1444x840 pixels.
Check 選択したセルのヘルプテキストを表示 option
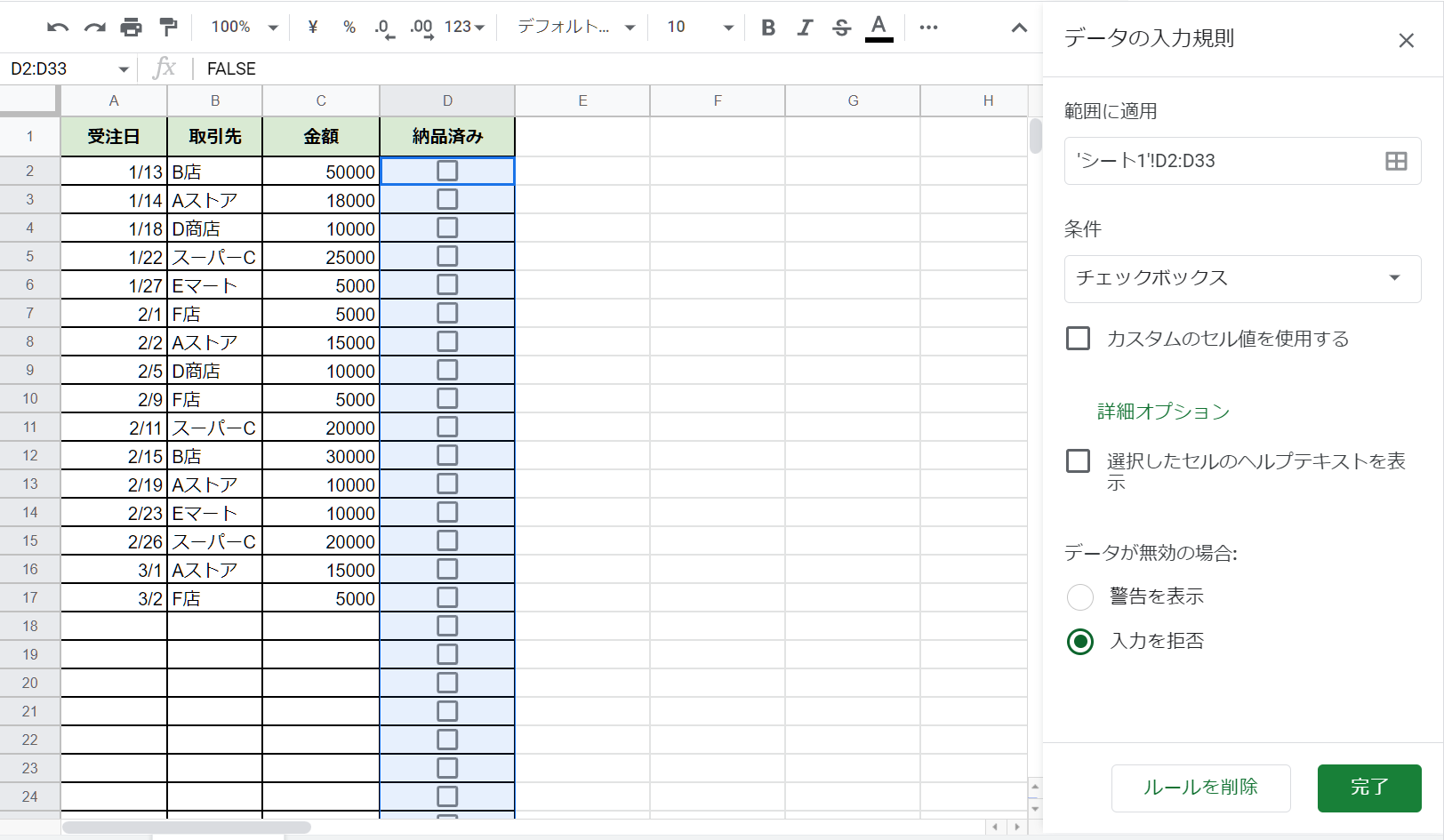pyautogui.click(x=1078, y=461)
